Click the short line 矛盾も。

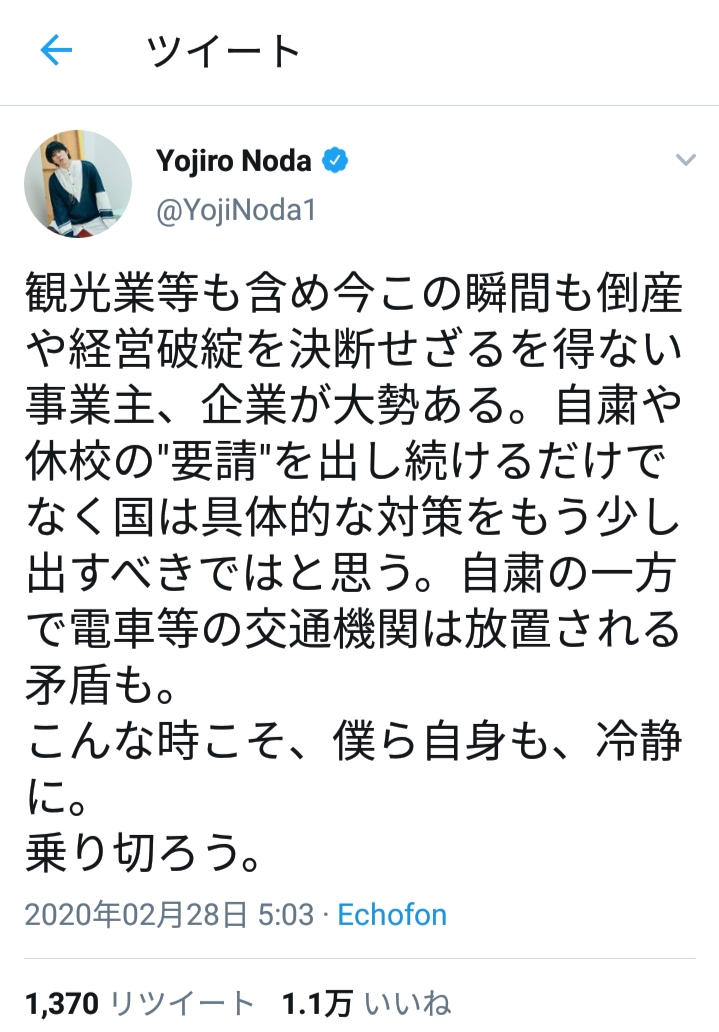[x=101, y=684]
